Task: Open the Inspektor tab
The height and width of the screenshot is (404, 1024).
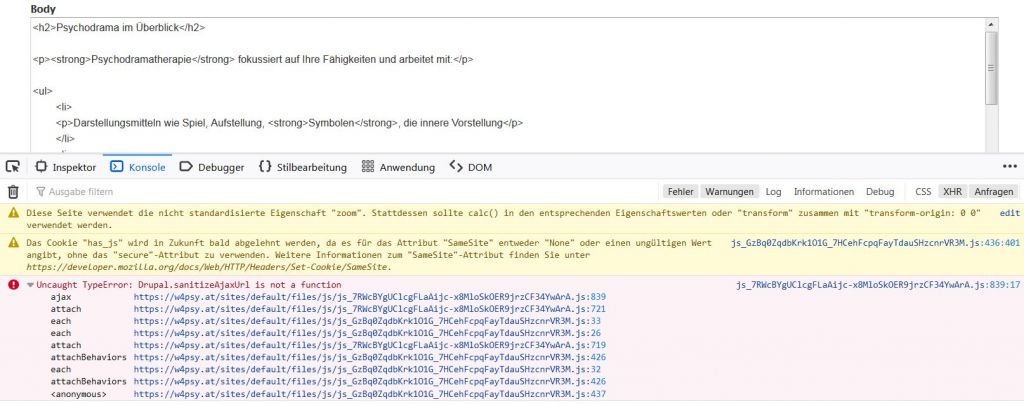Action: click(x=66, y=167)
